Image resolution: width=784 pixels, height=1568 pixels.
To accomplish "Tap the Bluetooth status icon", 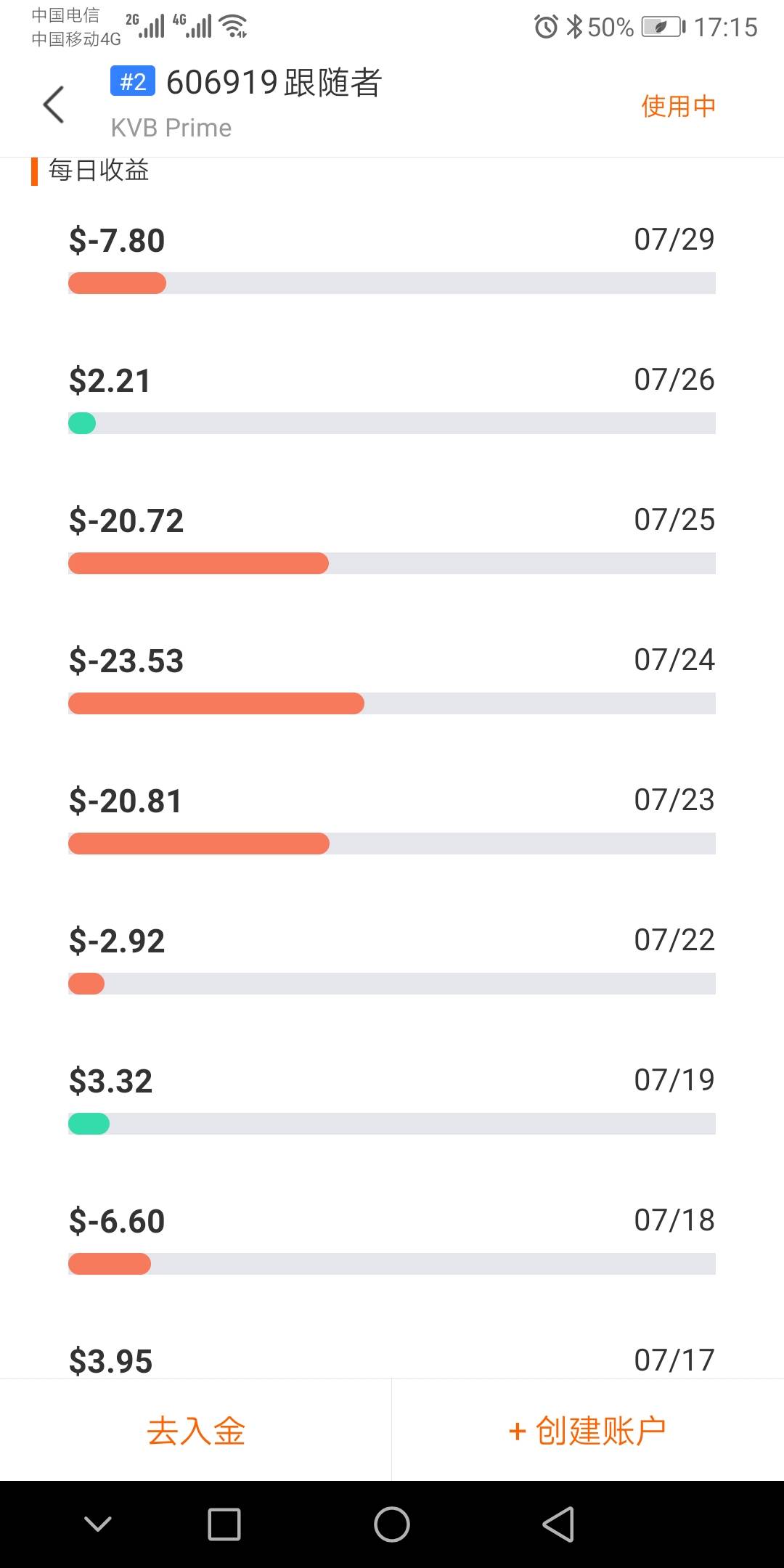I will pyautogui.click(x=574, y=27).
